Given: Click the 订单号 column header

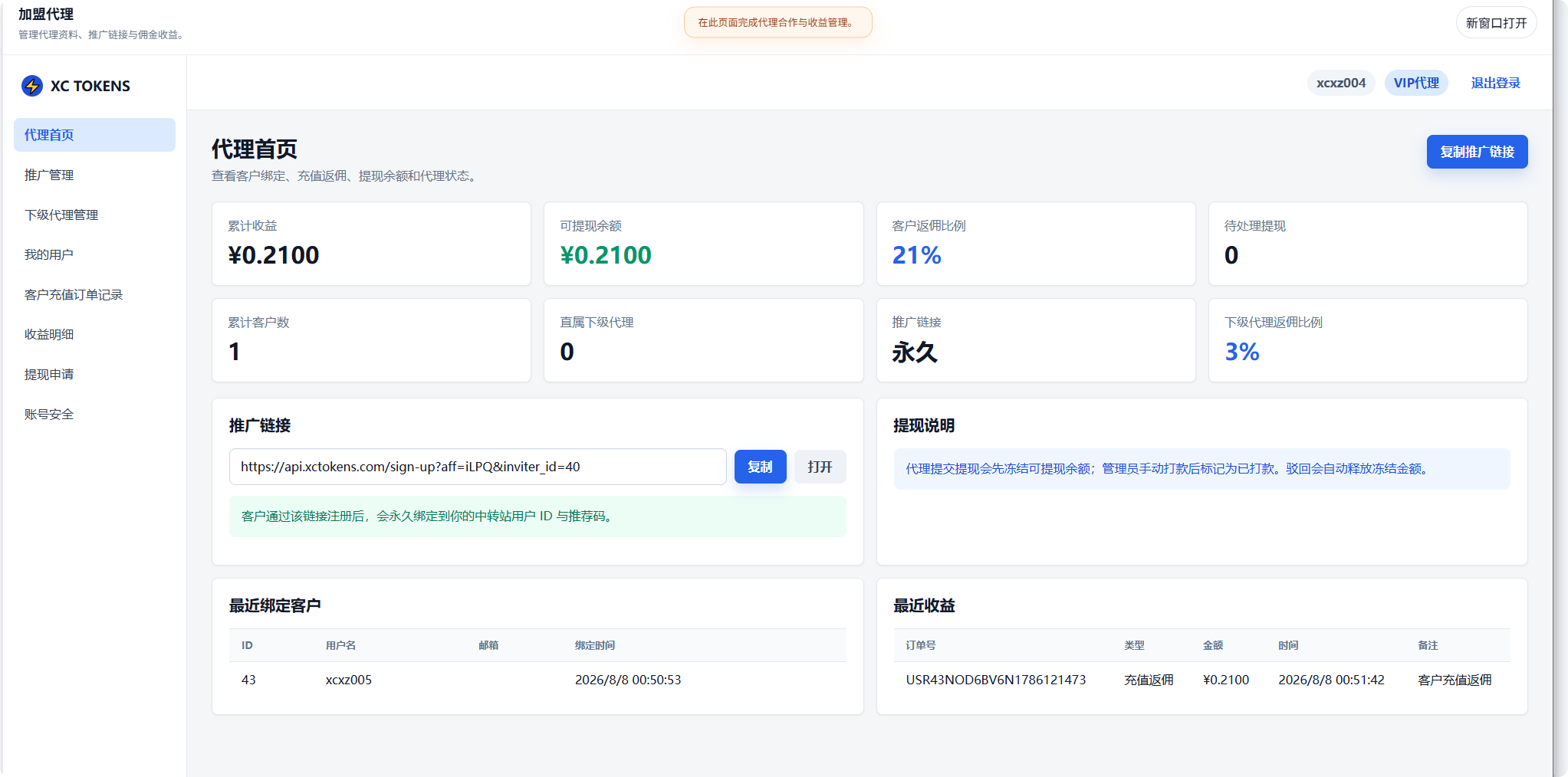Looking at the screenshot, I should 921,645.
